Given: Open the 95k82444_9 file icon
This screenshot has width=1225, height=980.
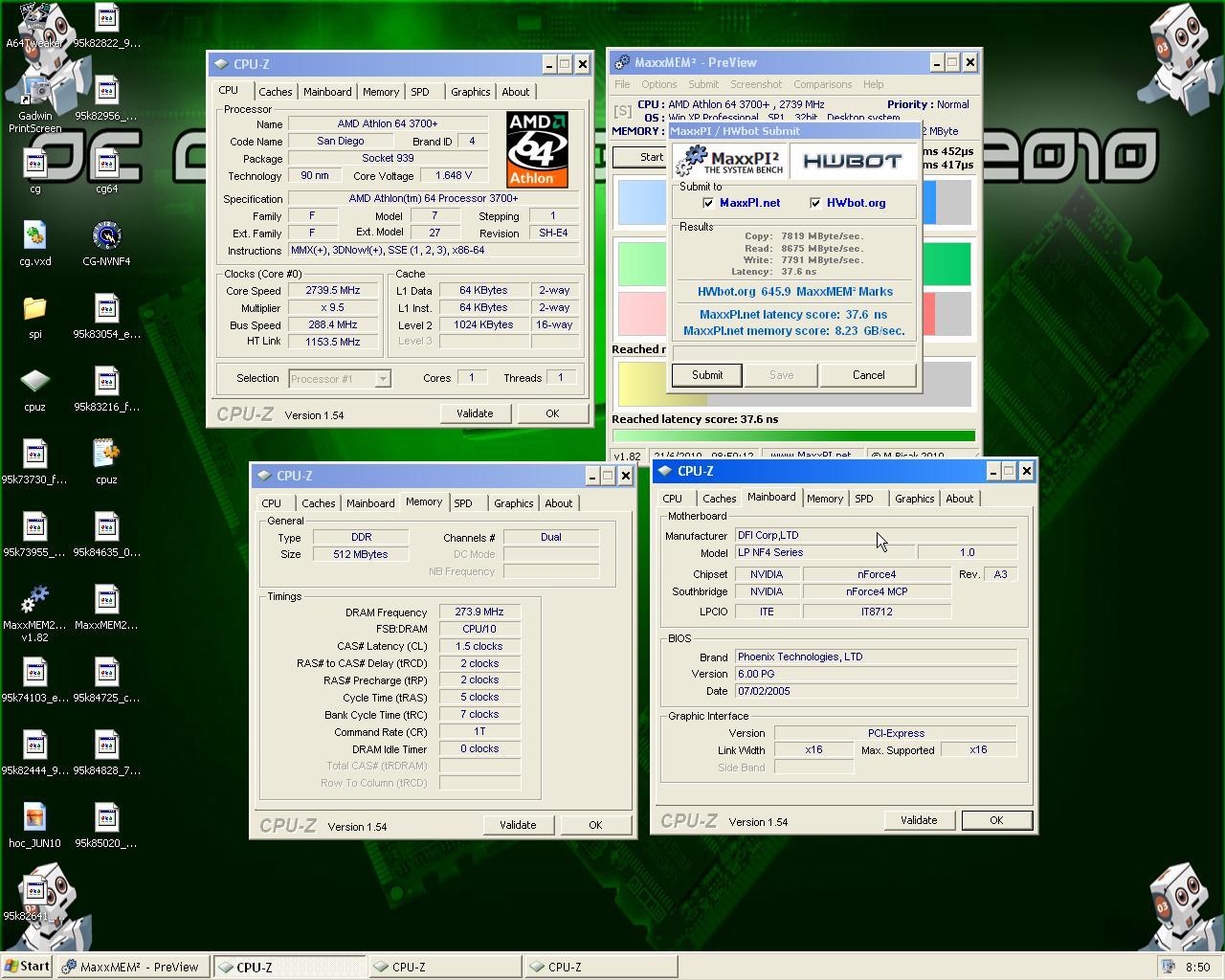Looking at the screenshot, I should tap(34, 752).
